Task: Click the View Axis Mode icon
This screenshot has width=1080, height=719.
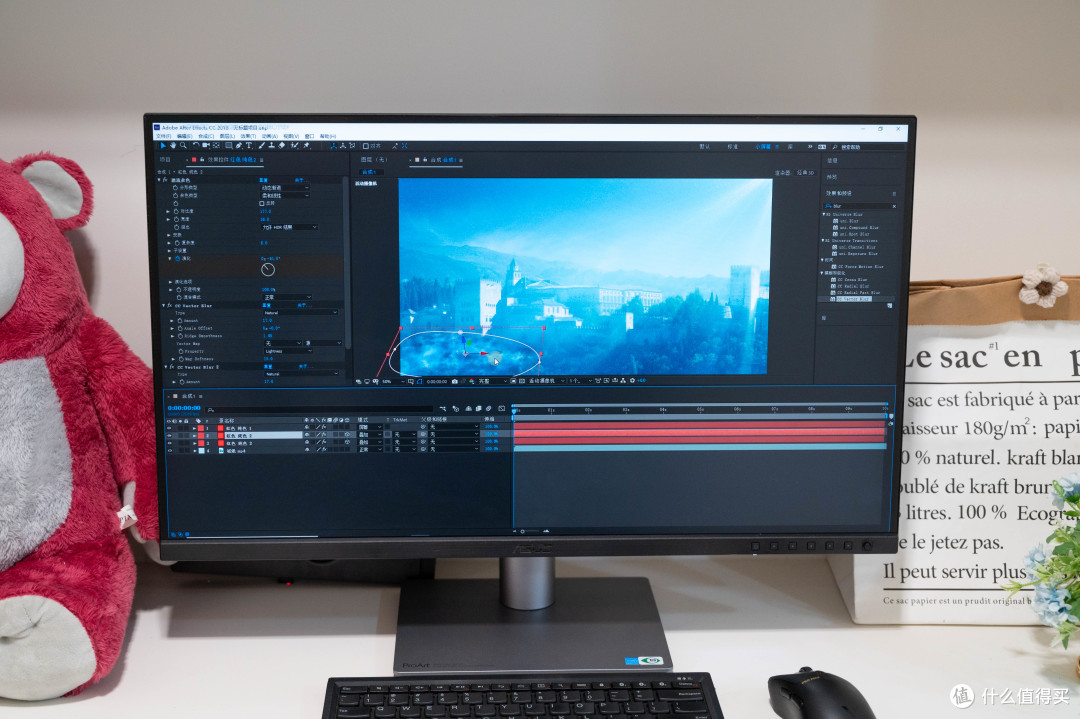Action: (352, 145)
